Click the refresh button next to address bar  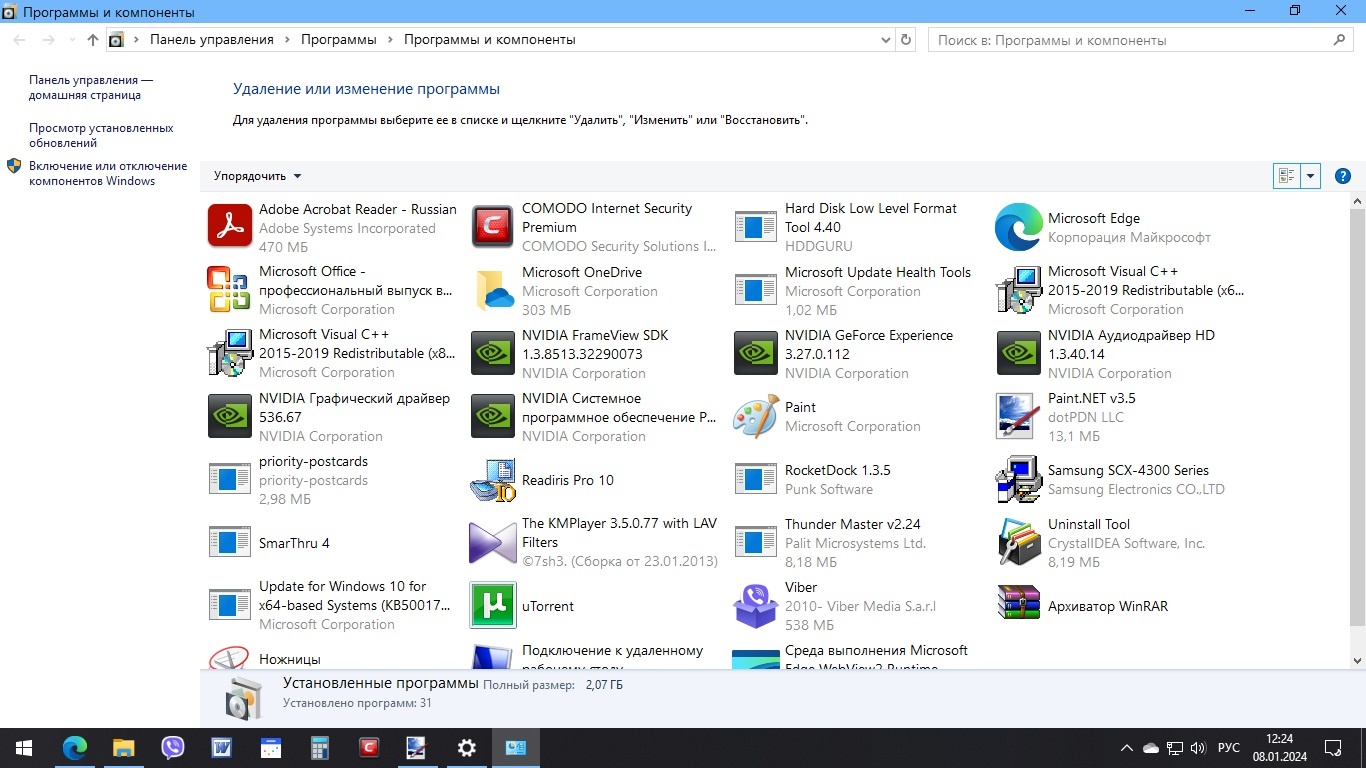tap(906, 40)
